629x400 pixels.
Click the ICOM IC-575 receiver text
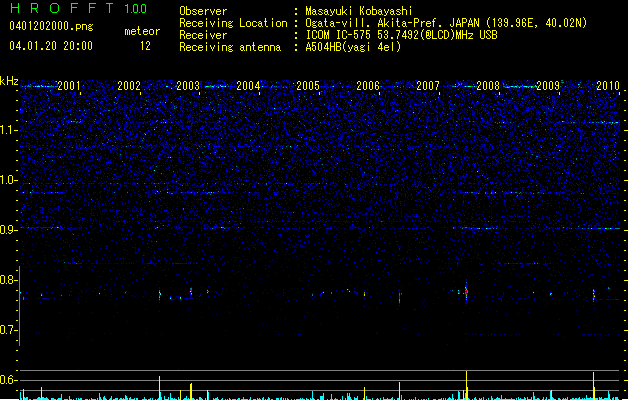(x=401, y=35)
